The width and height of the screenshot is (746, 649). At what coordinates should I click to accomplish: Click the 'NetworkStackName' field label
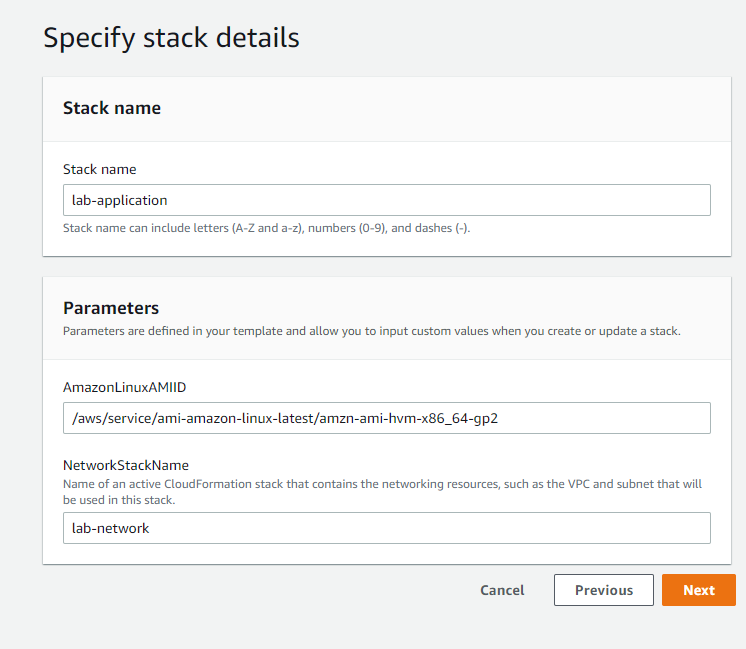(x=126, y=465)
